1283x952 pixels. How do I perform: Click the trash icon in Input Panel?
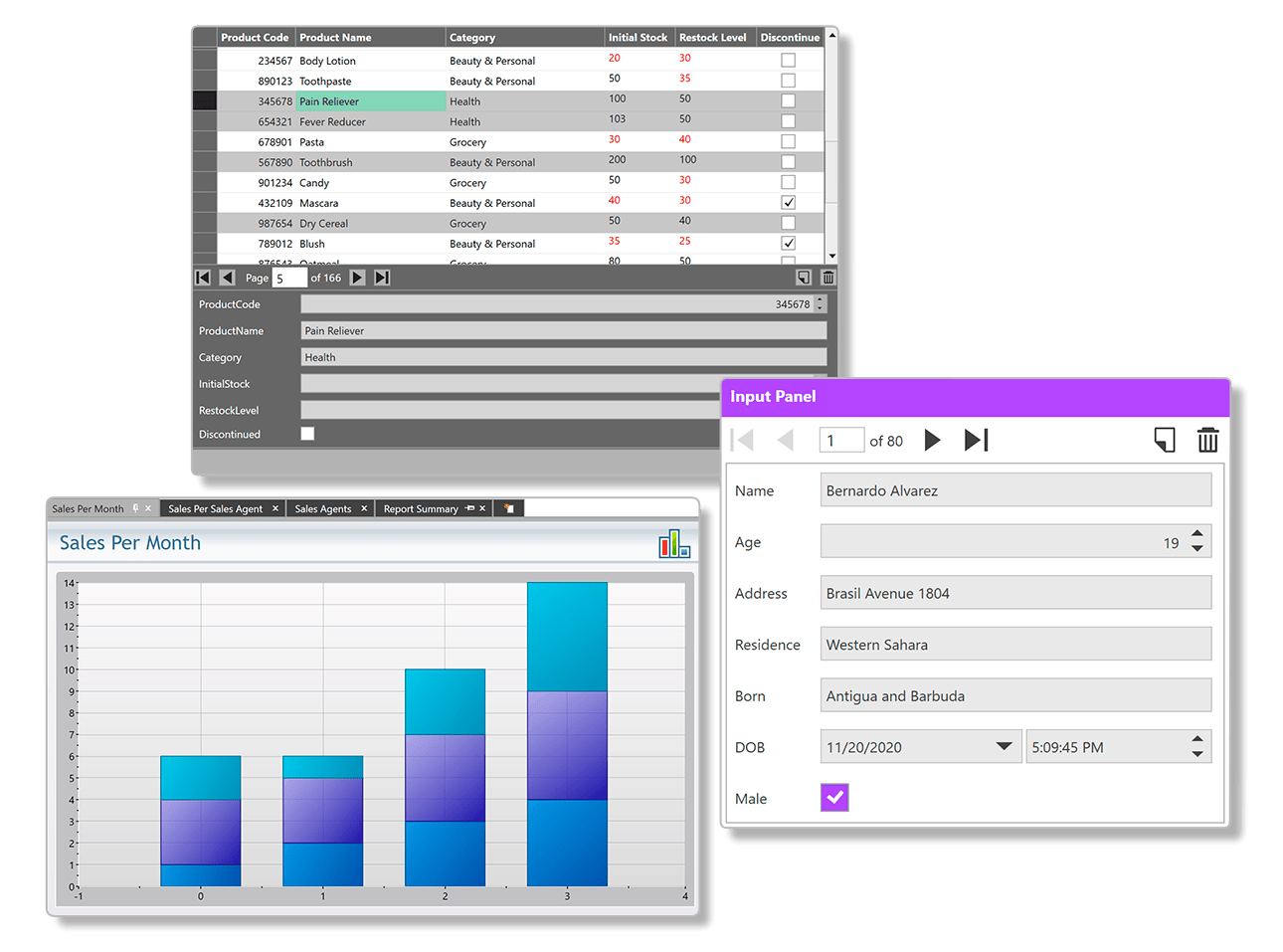coord(1207,440)
